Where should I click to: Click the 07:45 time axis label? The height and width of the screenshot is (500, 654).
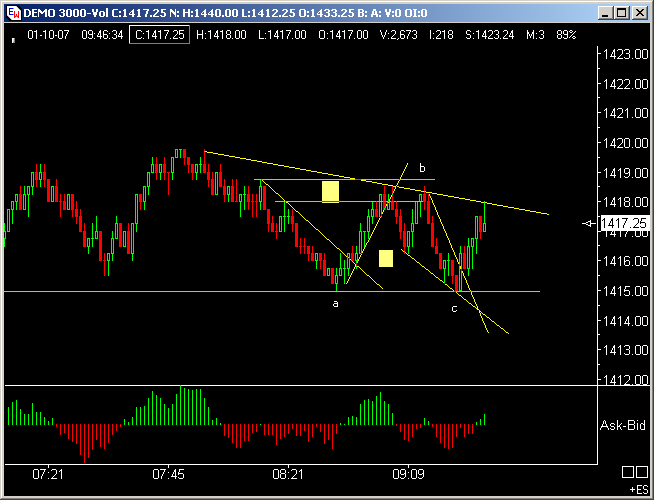(x=168, y=474)
